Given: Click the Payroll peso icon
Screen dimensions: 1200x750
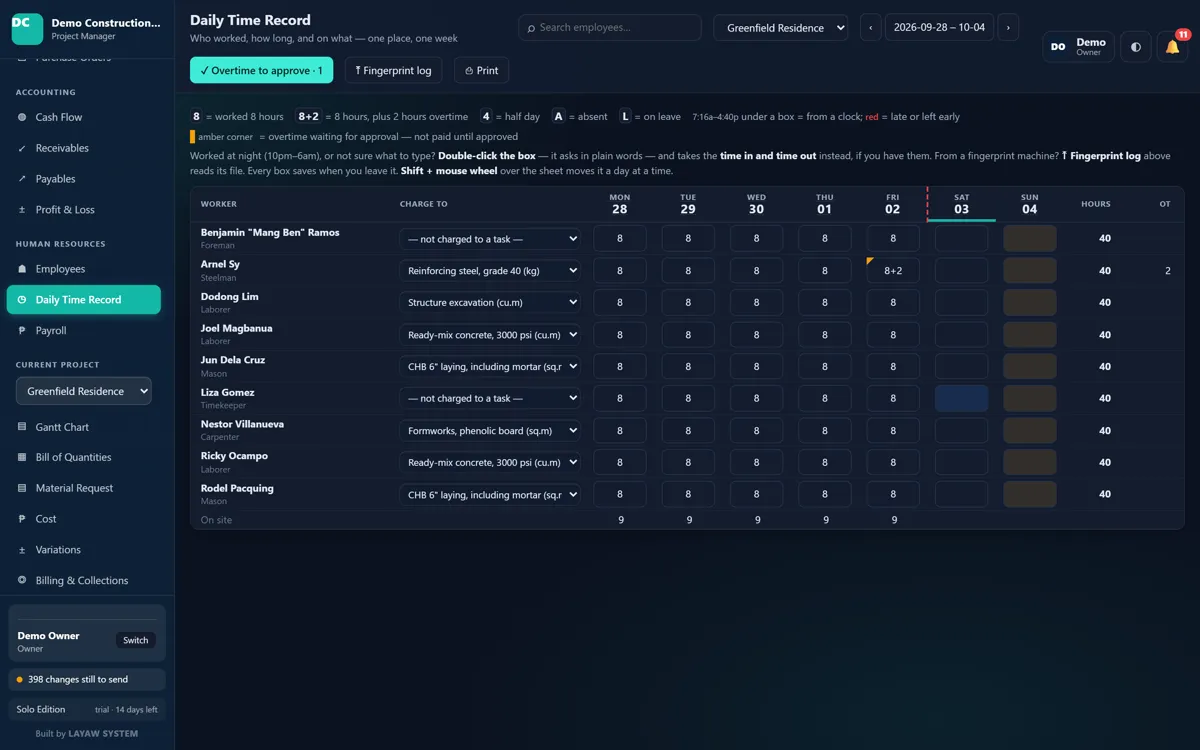Looking at the screenshot, I should [x=22, y=331].
